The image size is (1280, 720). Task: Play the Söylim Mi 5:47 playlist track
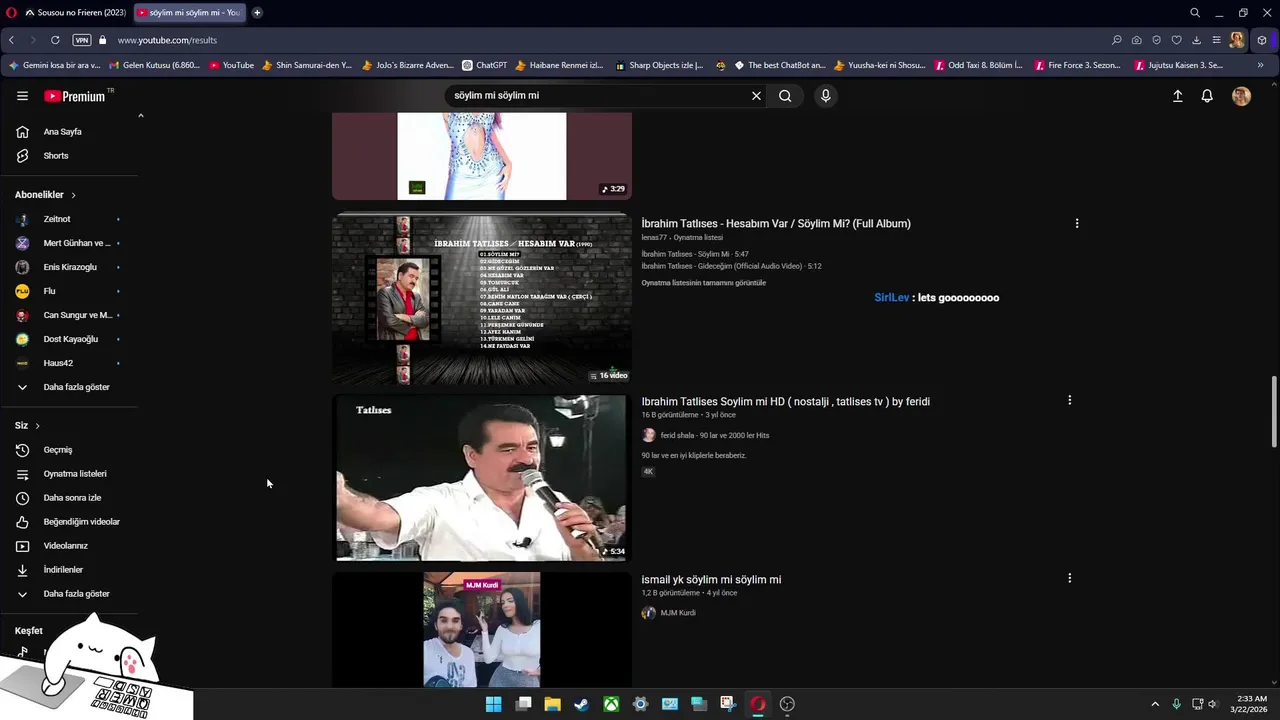click(695, 254)
